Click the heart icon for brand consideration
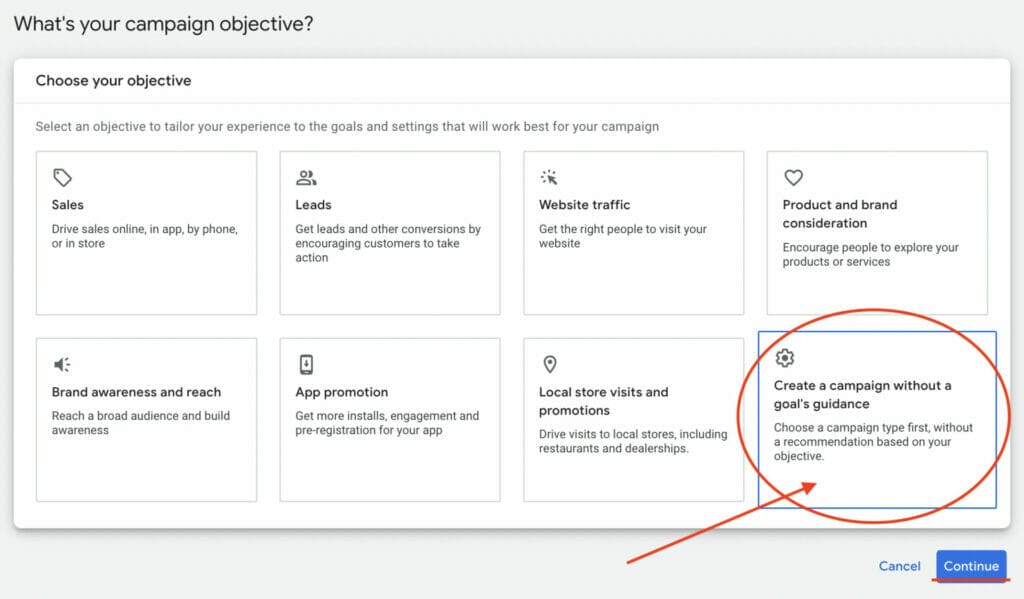Image resolution: width=1024 pixels, height=599 pixels. (x=793, y=177)
